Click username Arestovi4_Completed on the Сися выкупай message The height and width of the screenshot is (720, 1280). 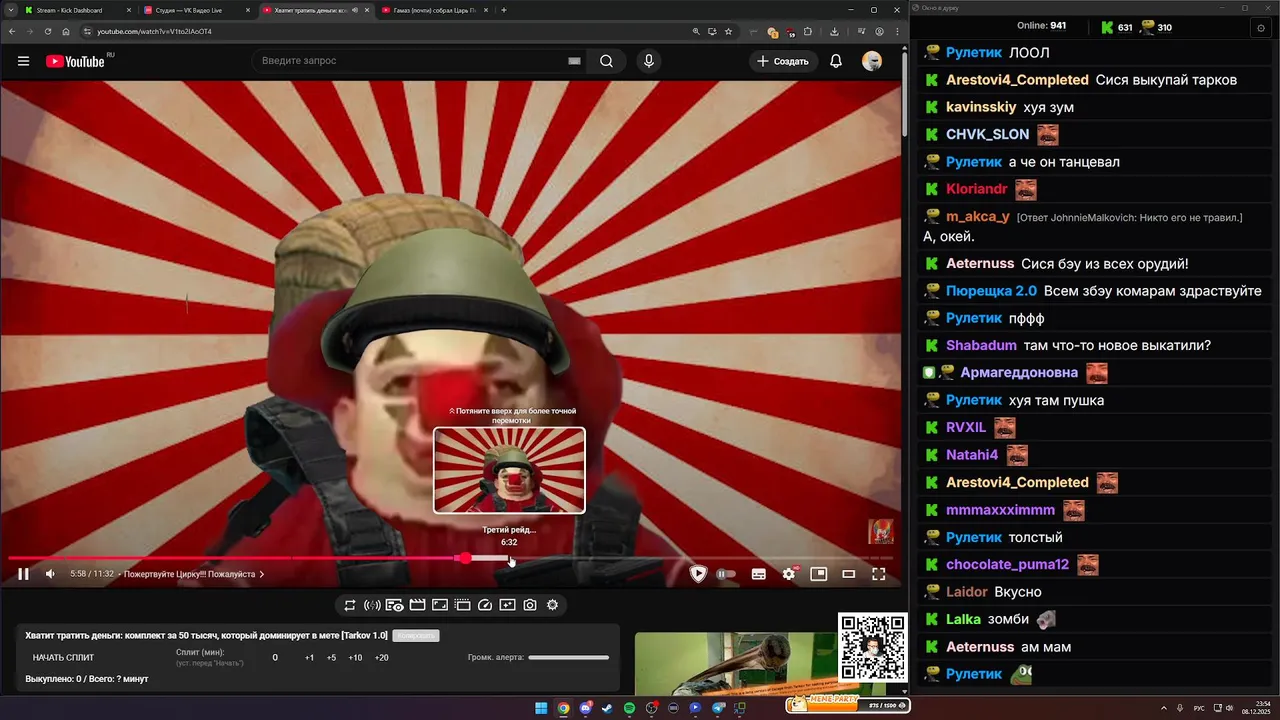[x=1017, y=80]
